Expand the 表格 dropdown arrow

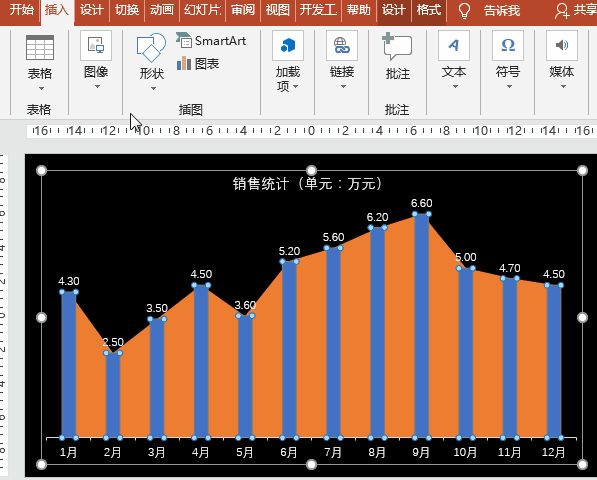pyautogui.click(x=41, y=89)
